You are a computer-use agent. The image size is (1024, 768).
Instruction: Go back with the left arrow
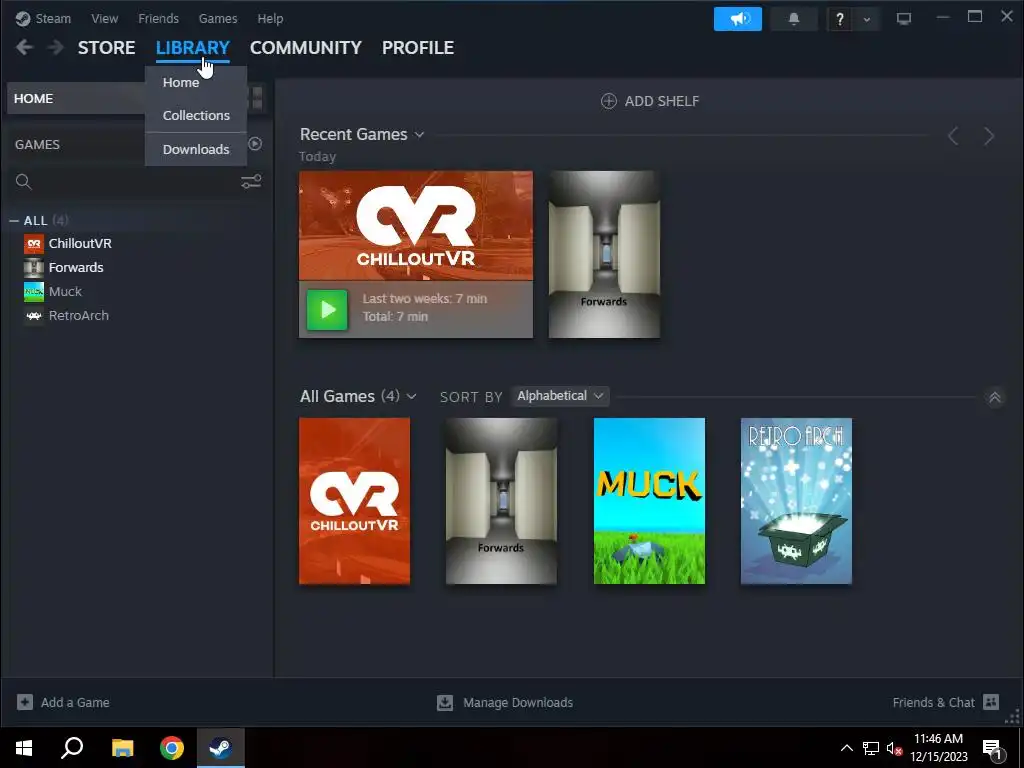pos(24,47)
